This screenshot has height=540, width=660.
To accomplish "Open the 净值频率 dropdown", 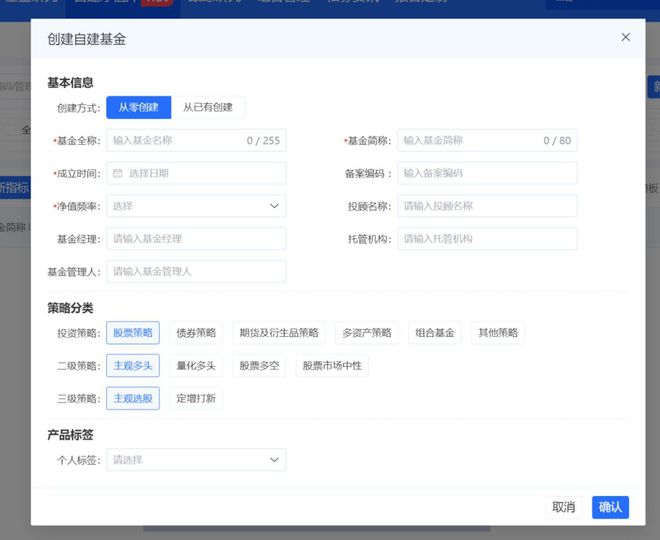I will 196,206.
